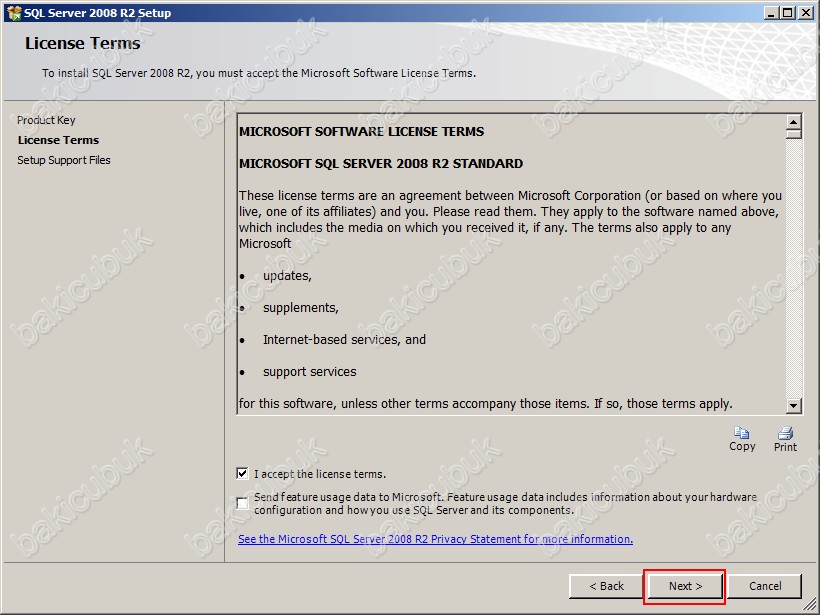This screenshot has height=615, width=820.
Task: Toggle the 'I accept the license terms' checkbox
Action: [243, 474]
